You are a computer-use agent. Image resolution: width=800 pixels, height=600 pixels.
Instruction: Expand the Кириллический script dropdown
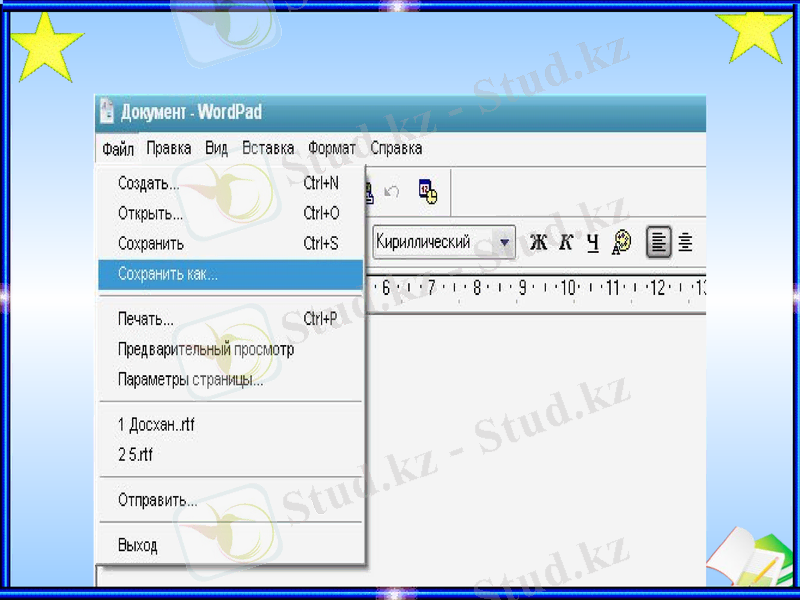click(x=506, y=242)
